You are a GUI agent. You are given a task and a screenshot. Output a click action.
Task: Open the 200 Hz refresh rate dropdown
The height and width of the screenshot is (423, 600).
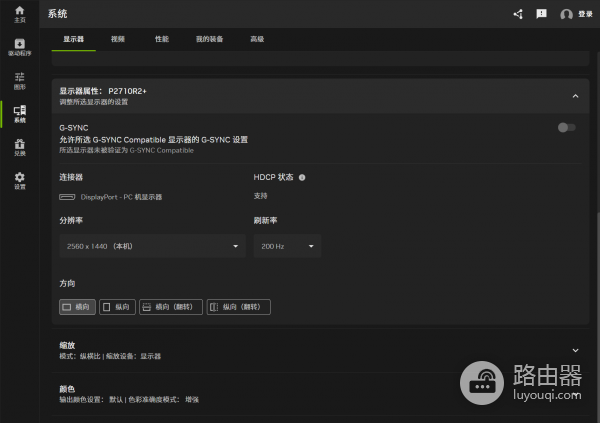287,246
